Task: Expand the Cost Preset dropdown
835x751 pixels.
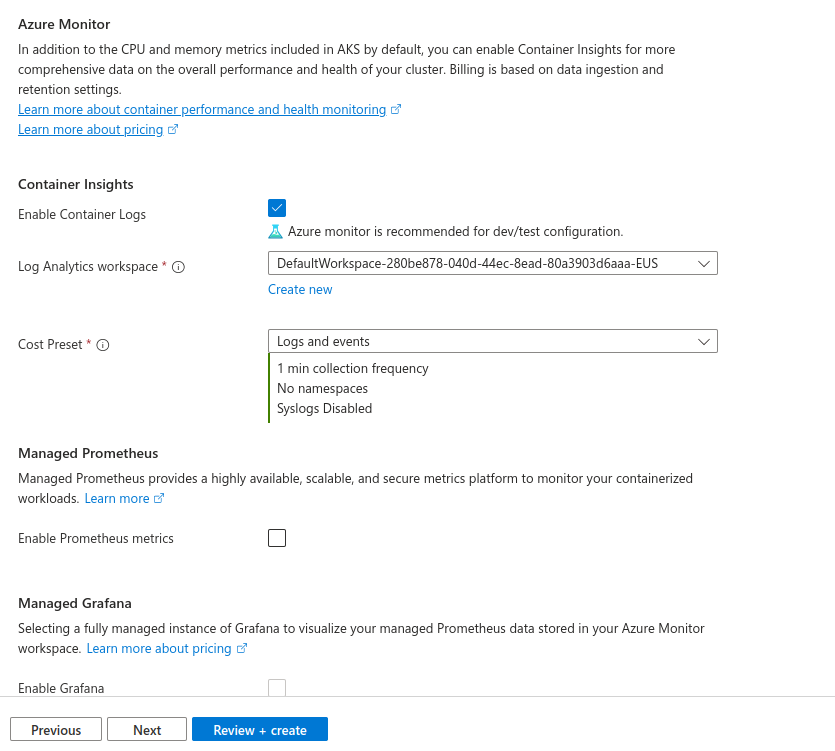Action: click(x=492, y=341)
